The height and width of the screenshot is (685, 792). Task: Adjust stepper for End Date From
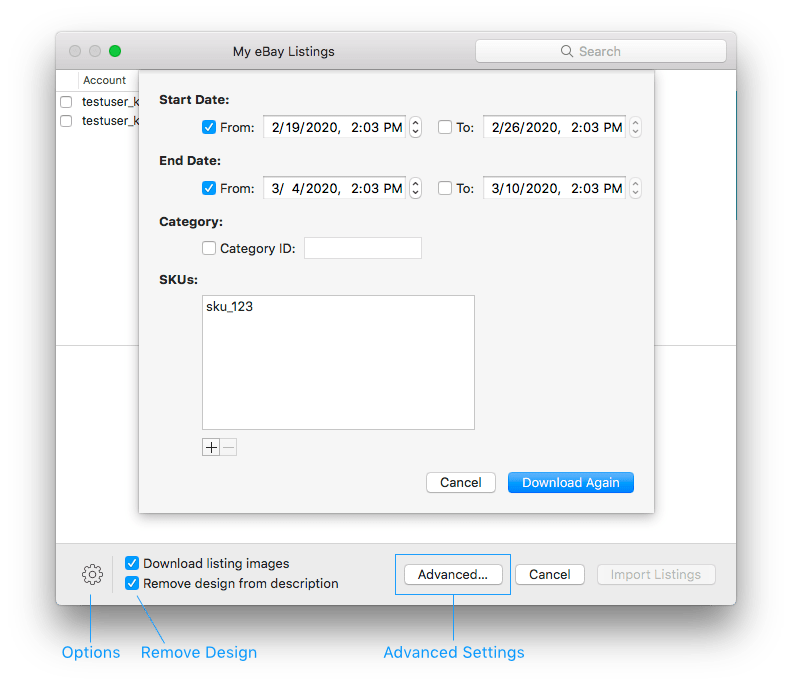[415, 188]
